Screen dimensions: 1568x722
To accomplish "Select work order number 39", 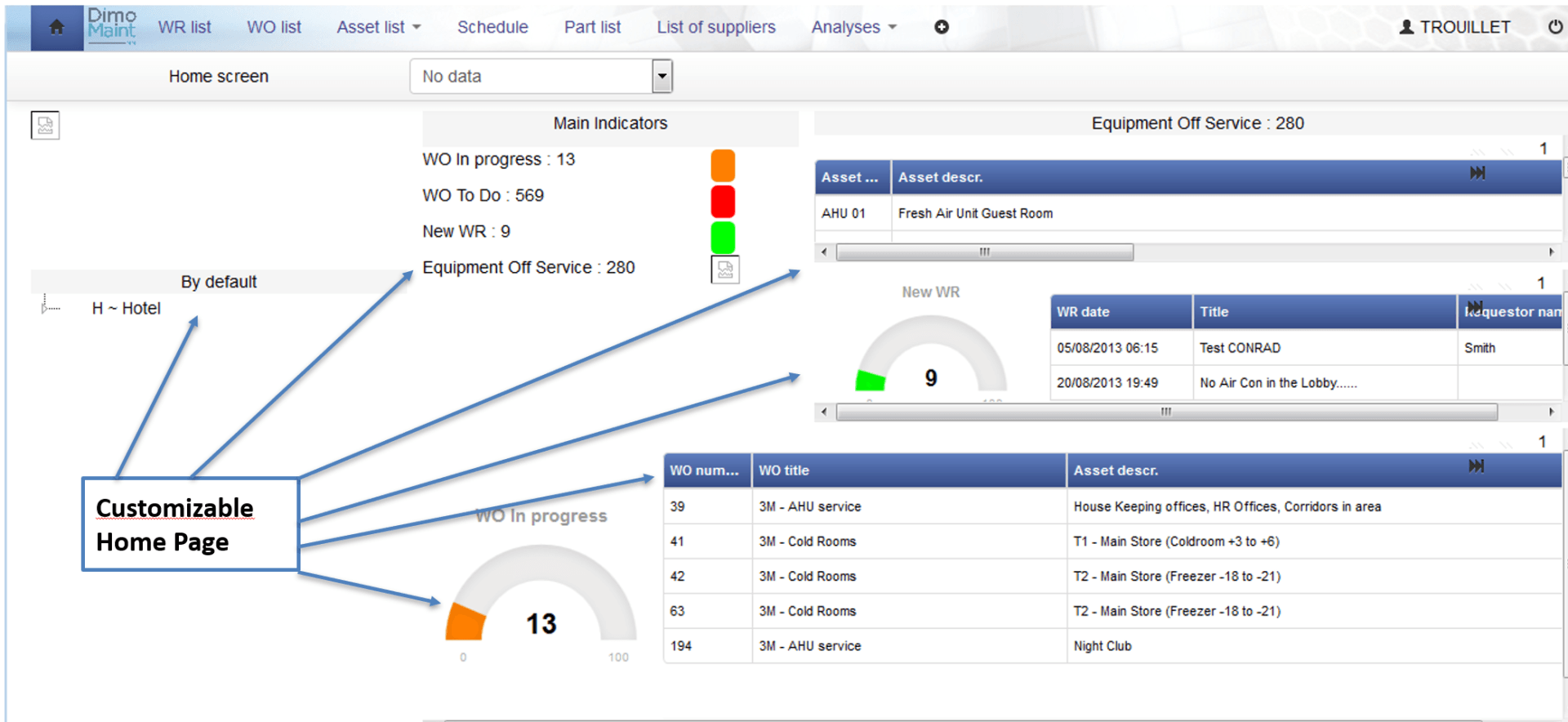I will pyautogui.click(x=707, y=506).
